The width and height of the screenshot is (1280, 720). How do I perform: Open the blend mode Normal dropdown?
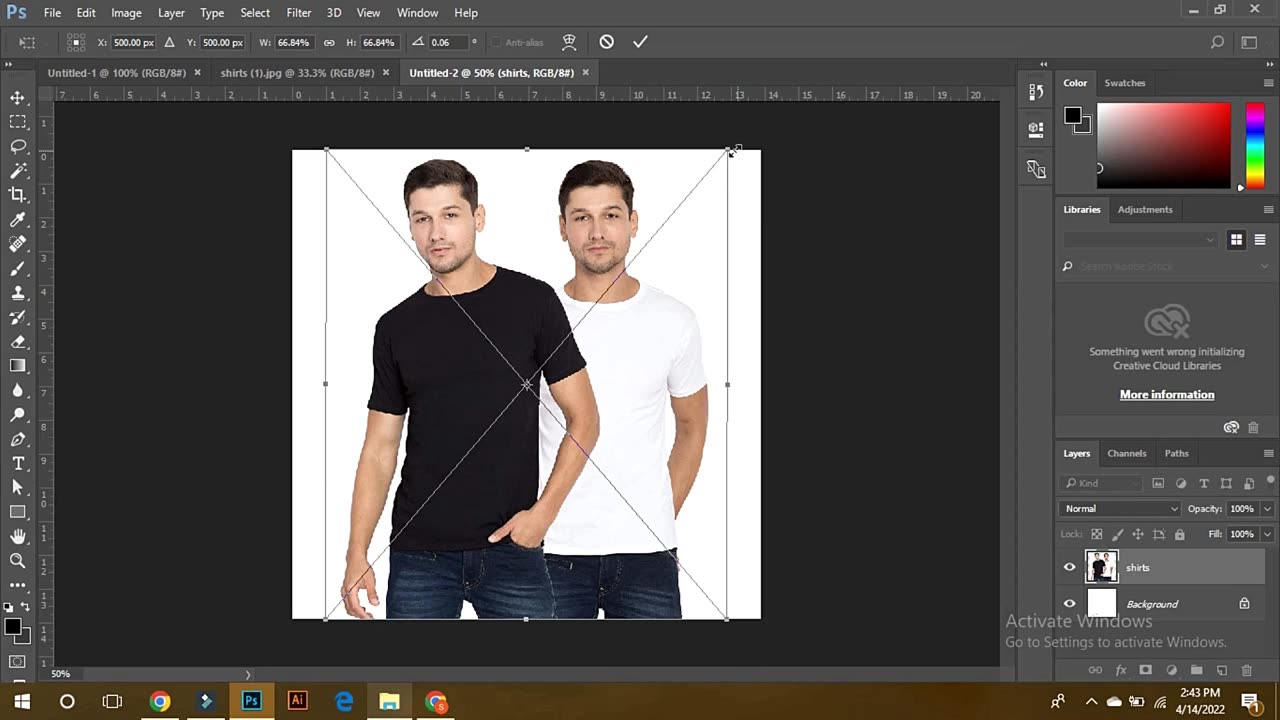[x=1121, y=509]
